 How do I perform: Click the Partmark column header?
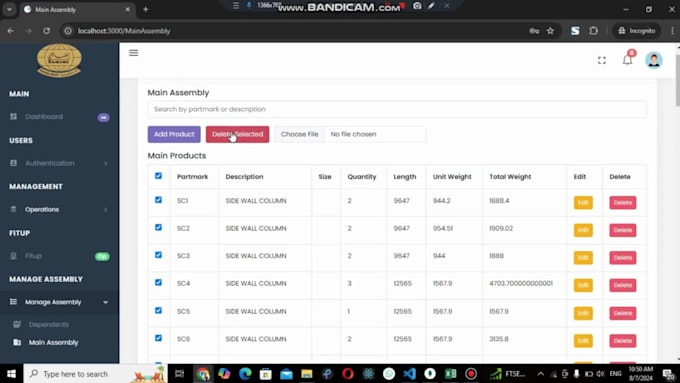[x=193, y=177]
